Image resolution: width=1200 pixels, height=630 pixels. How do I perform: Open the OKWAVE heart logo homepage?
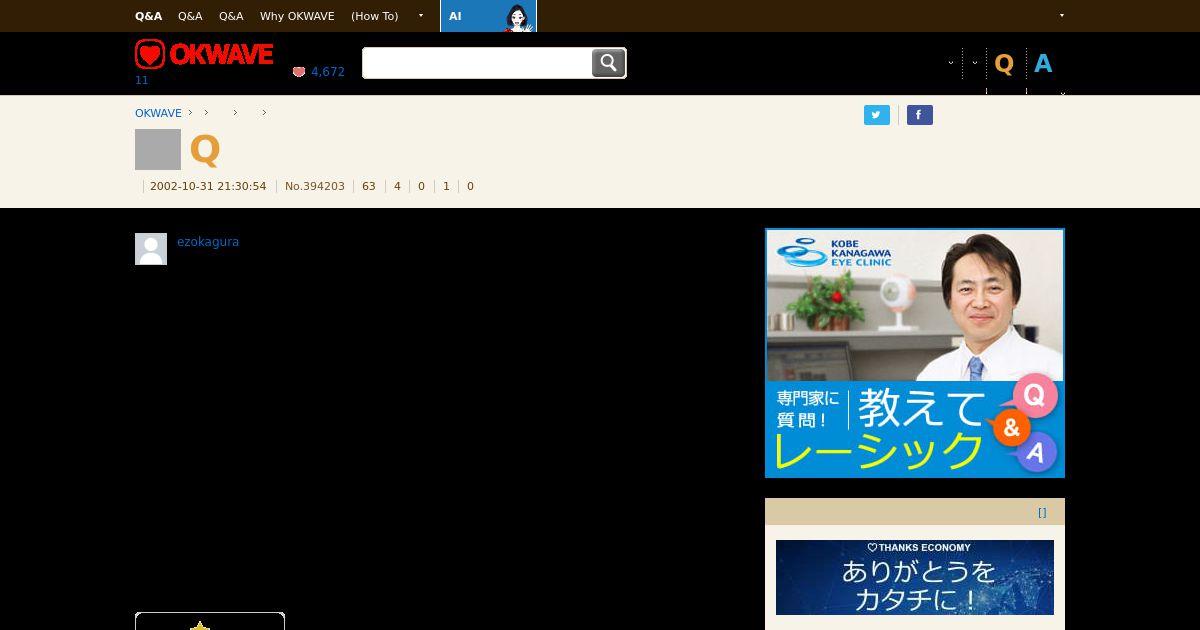click(x=204, y=54)
